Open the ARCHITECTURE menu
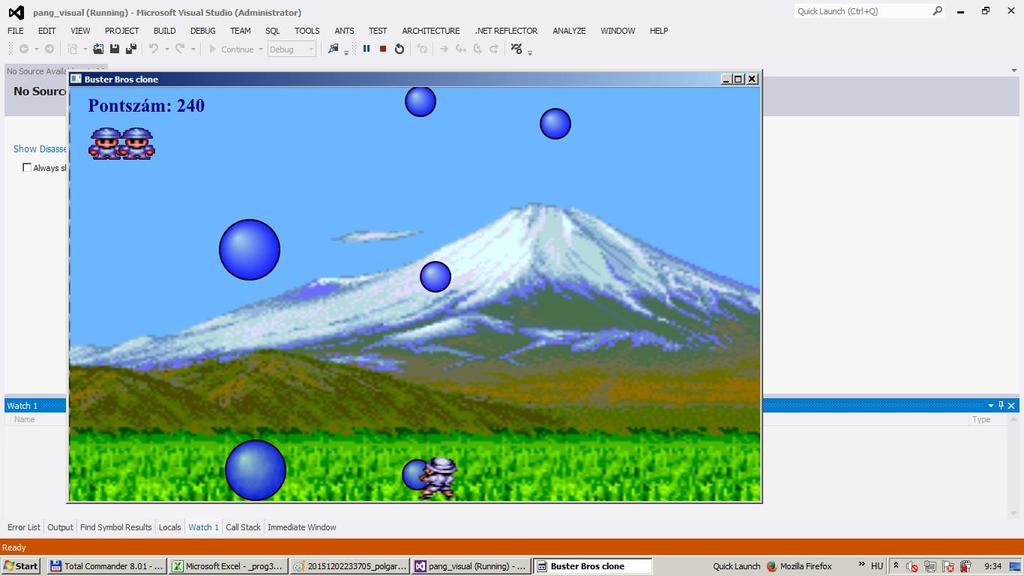The height and width of the screenshot is (576, 1024). click(x=431, y=31)
